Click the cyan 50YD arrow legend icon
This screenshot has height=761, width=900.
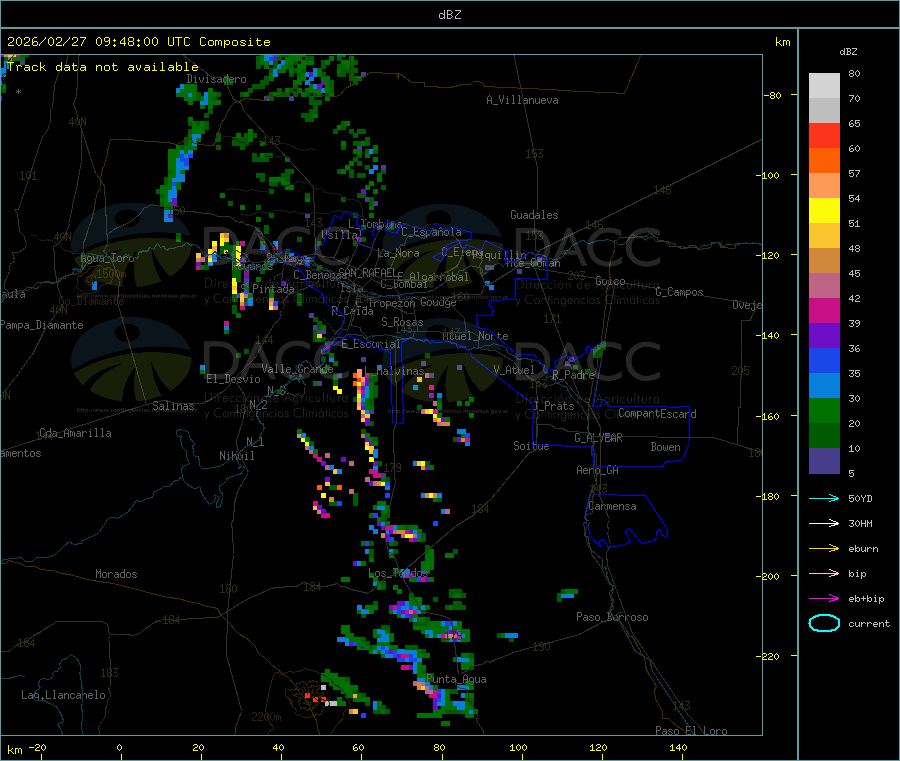coord(824,498)
